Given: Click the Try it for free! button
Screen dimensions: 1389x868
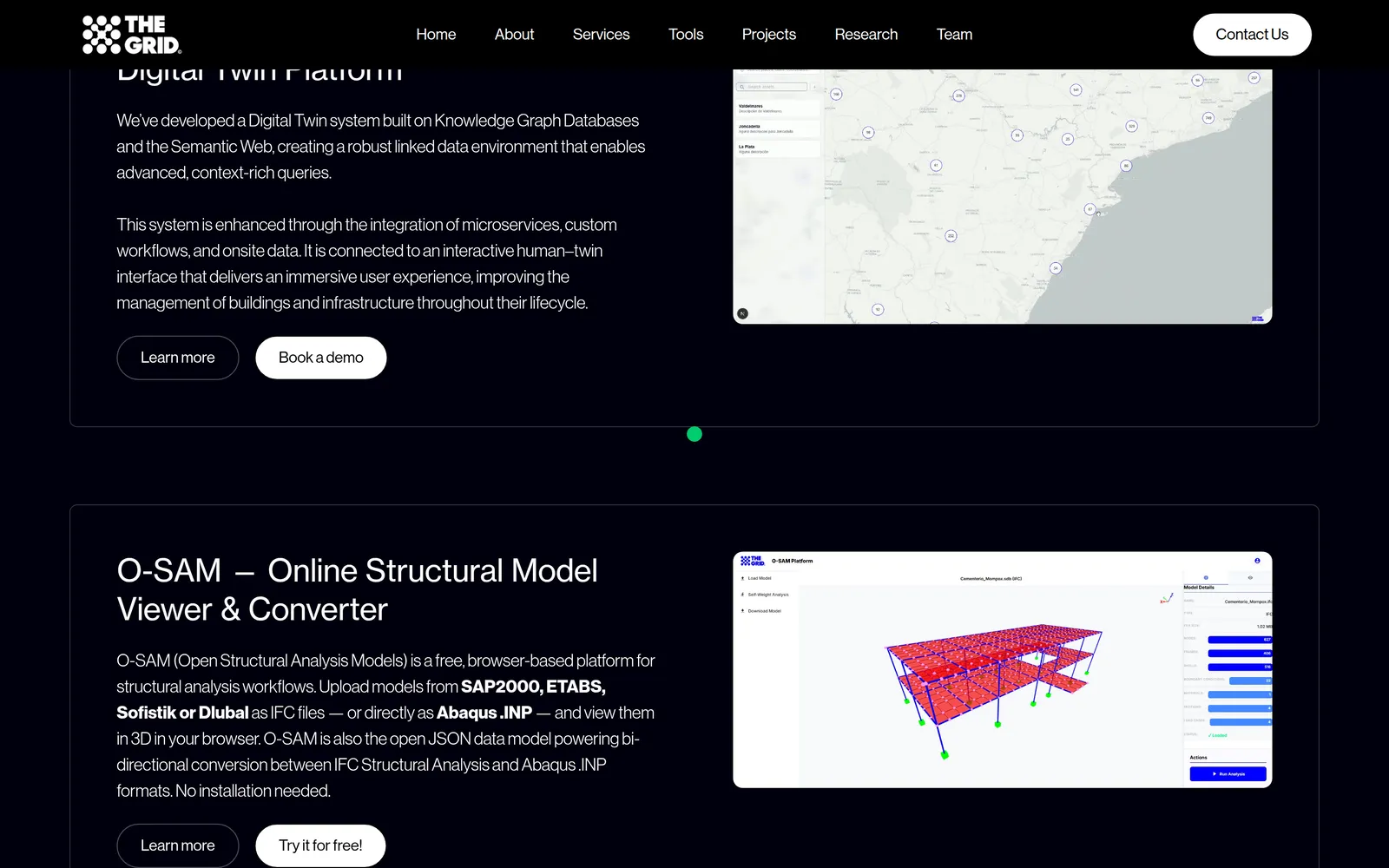Looking at the screenshot, I should [x=320, y=845].
